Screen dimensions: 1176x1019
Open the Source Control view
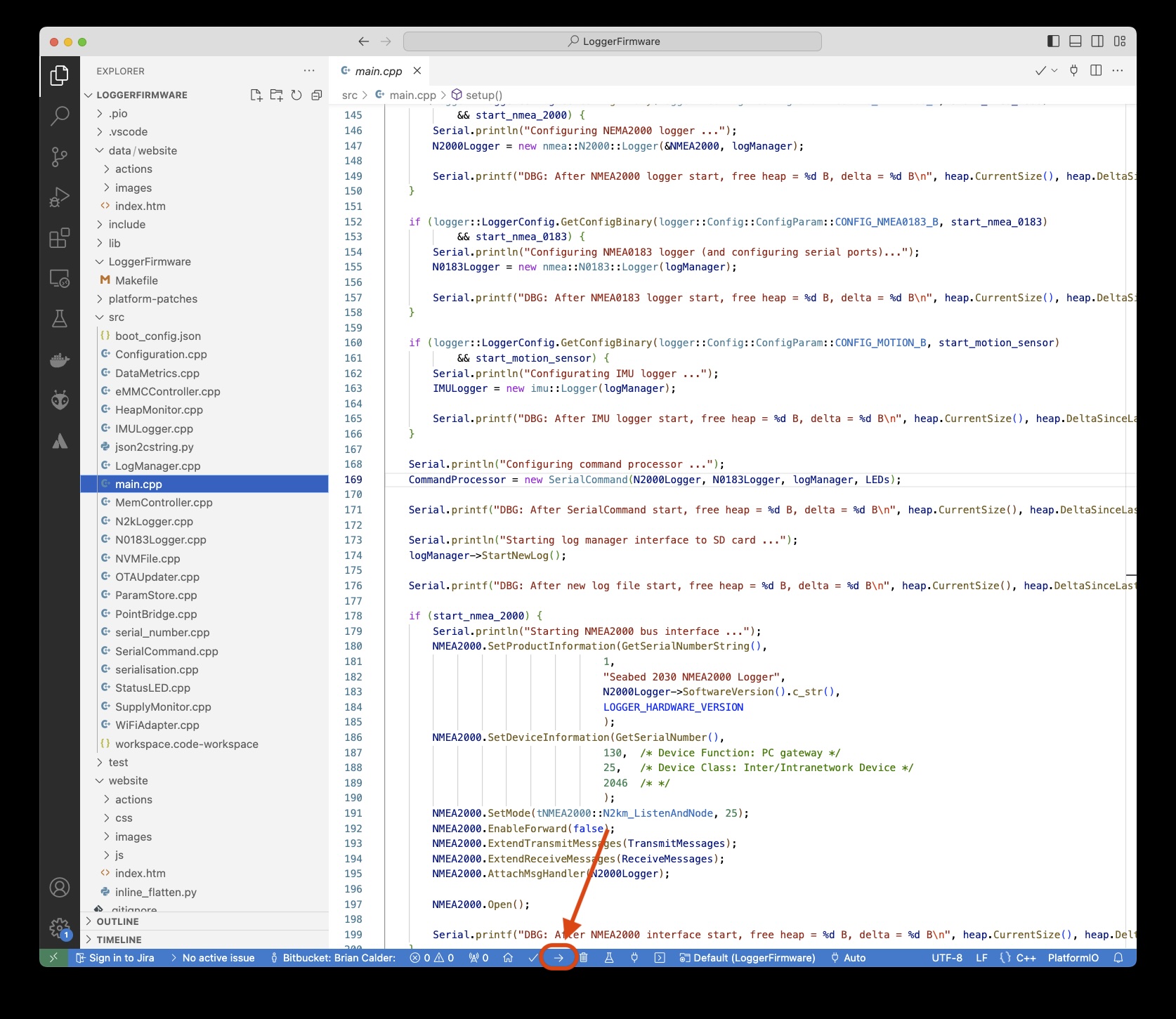point(60,157)
